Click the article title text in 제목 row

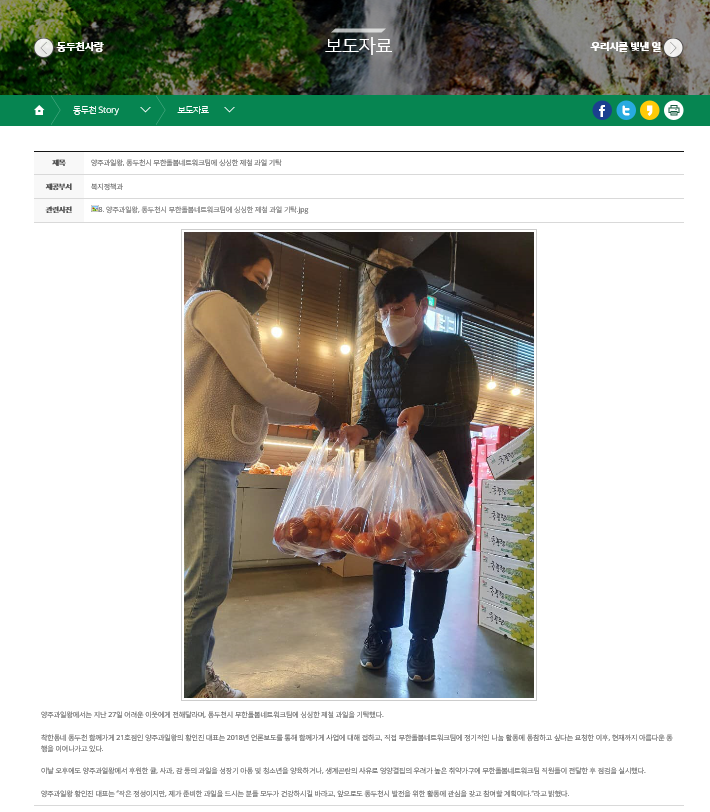click(186, 163)
